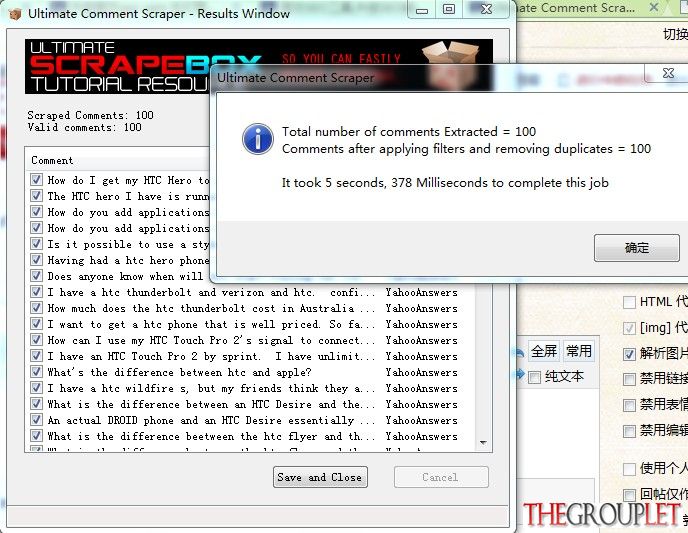Viewport: 688px width, 533px height.
Task: Click 'What is the difference beetween the htc flyer' row
Action: (252, 436)
